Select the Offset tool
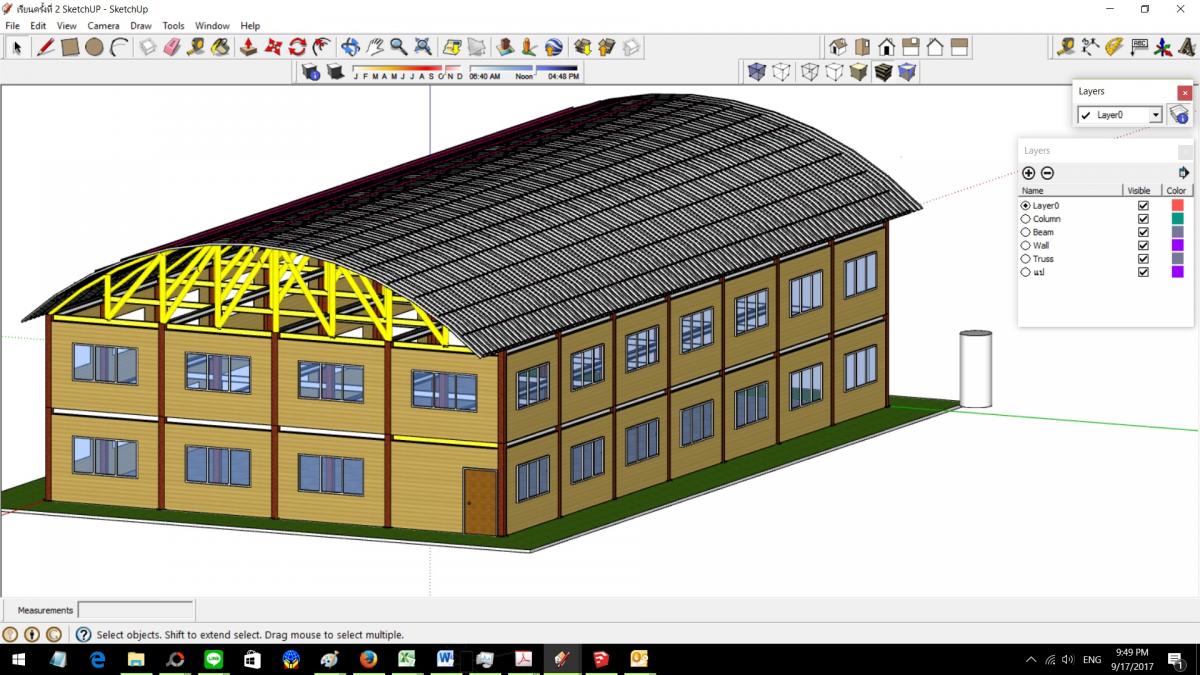The image size is (1200, 675). click(321, 47)
